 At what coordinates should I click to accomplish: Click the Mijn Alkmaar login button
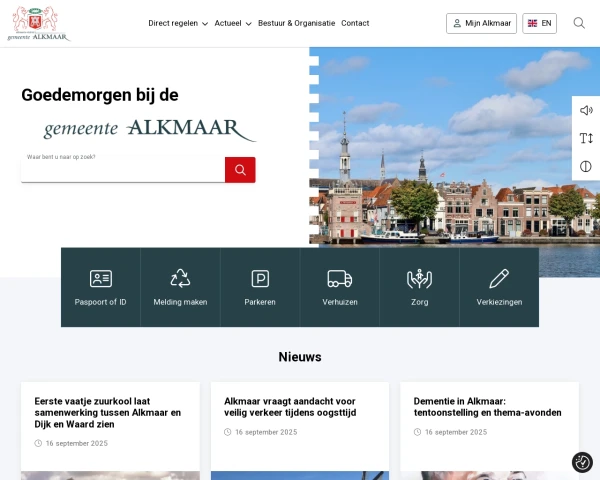(x=480, y=23)
